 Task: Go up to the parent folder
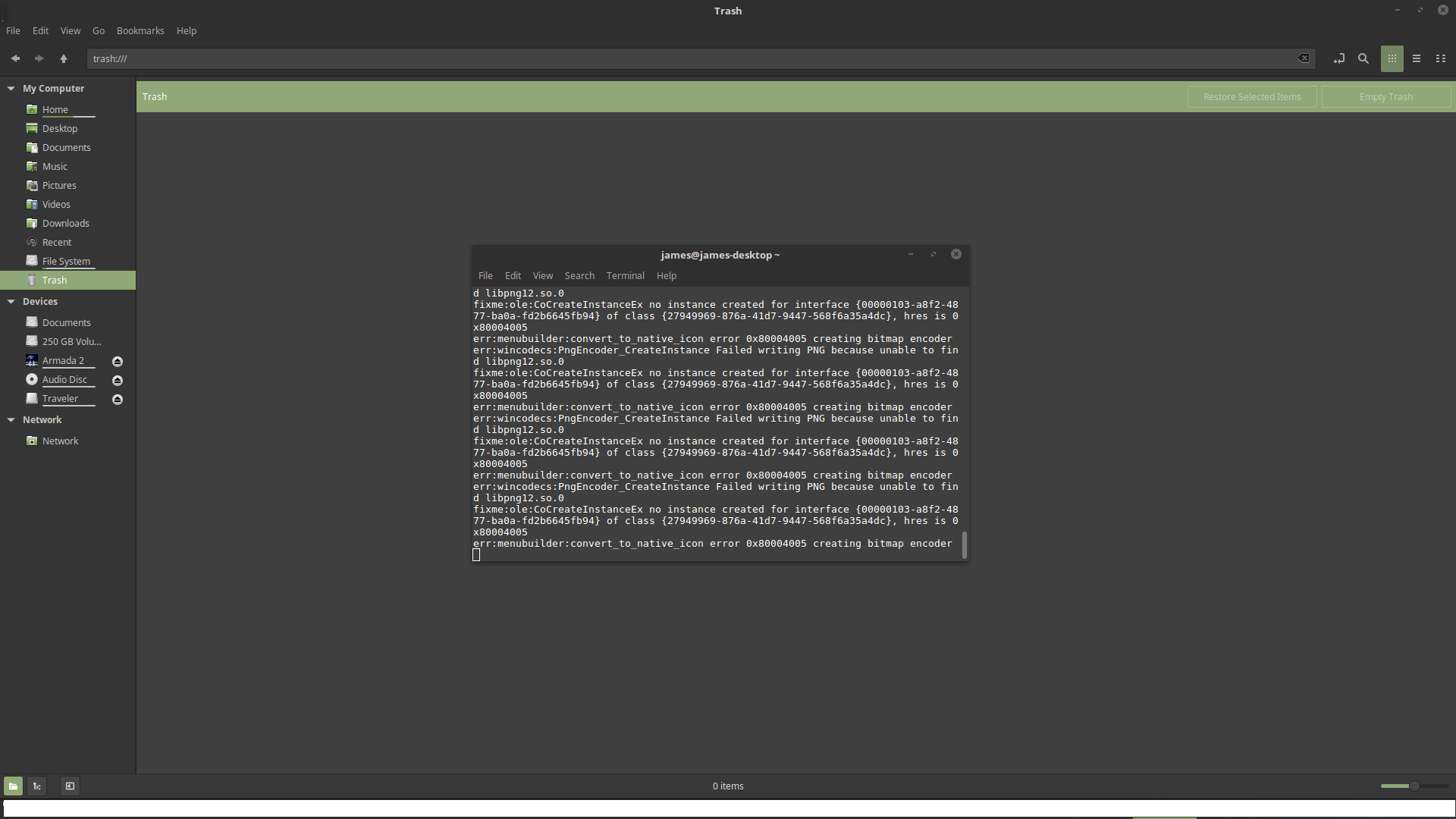click(64, 58)
